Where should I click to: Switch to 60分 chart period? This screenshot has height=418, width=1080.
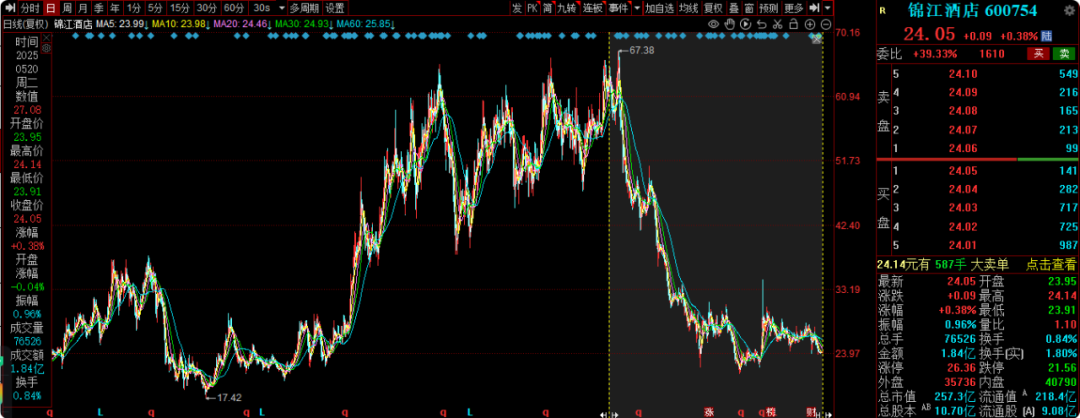coord(233,8)
